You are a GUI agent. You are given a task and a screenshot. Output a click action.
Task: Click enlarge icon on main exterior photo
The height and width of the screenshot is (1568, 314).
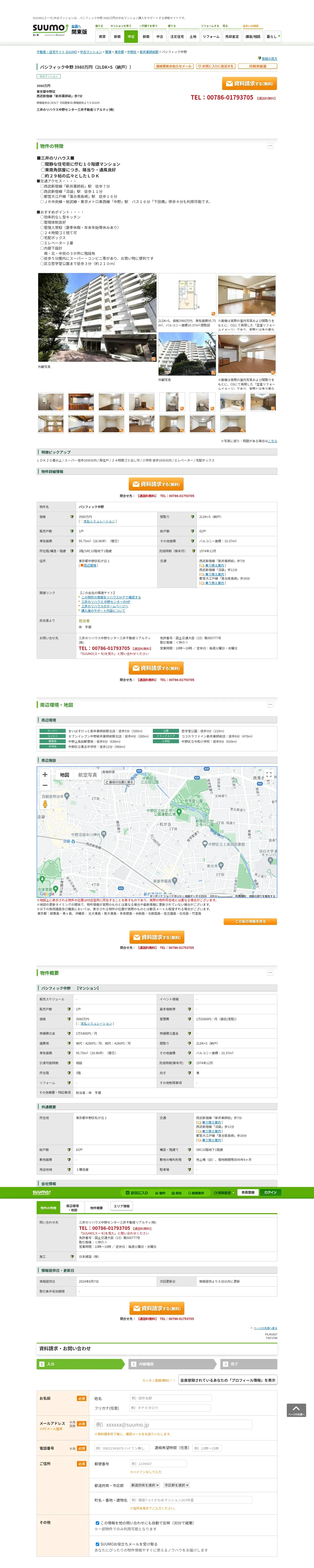coord(154,359)
